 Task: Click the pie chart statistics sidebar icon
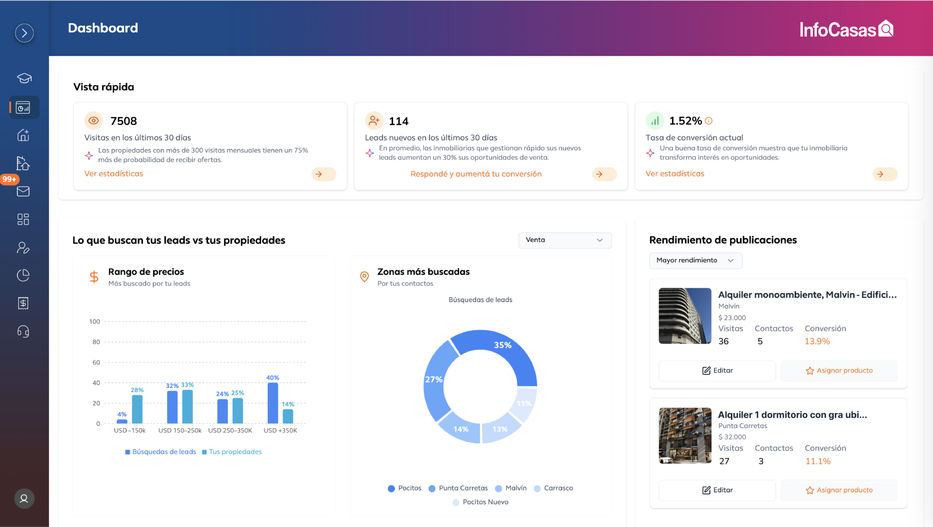pyautogui.click(x=24, y=275)
